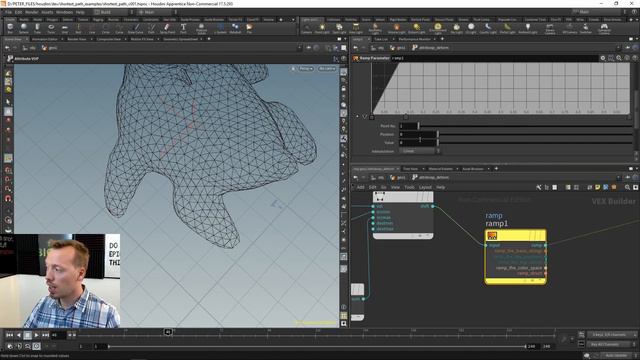Add a Point Light from the shelf
640x360 pixels.
point(322,29)
